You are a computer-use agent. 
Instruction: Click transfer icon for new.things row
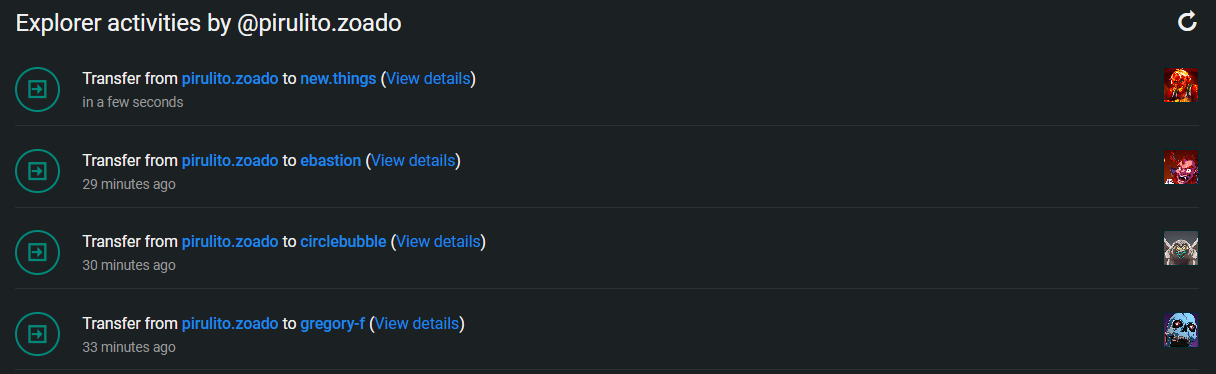coord(37,90)
